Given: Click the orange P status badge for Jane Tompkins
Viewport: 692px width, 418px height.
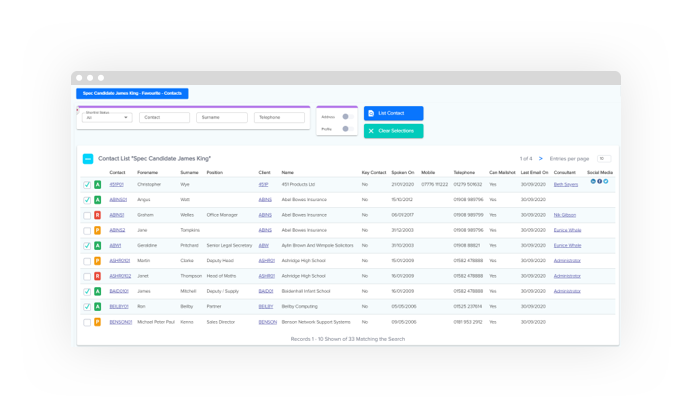Looking at the screenshot, I should click(x=98, y=230).
